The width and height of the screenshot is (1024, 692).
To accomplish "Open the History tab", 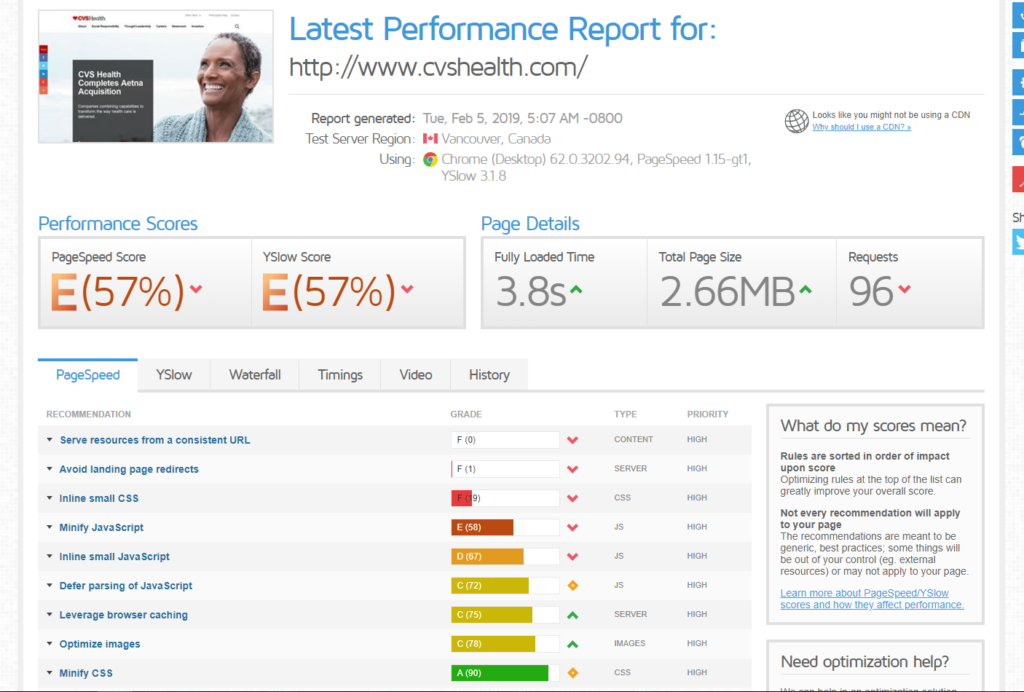I will pos(488,374).
